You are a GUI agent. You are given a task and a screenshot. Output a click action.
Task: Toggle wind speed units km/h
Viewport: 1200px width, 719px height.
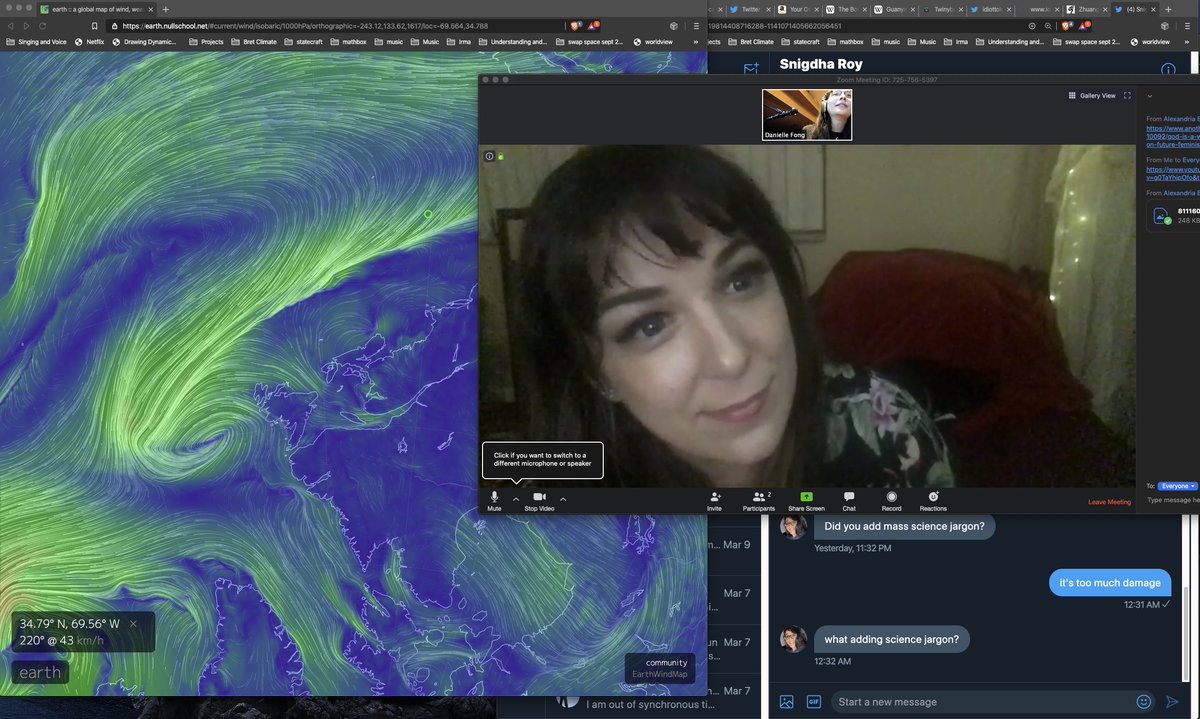[x=90, y=640]
